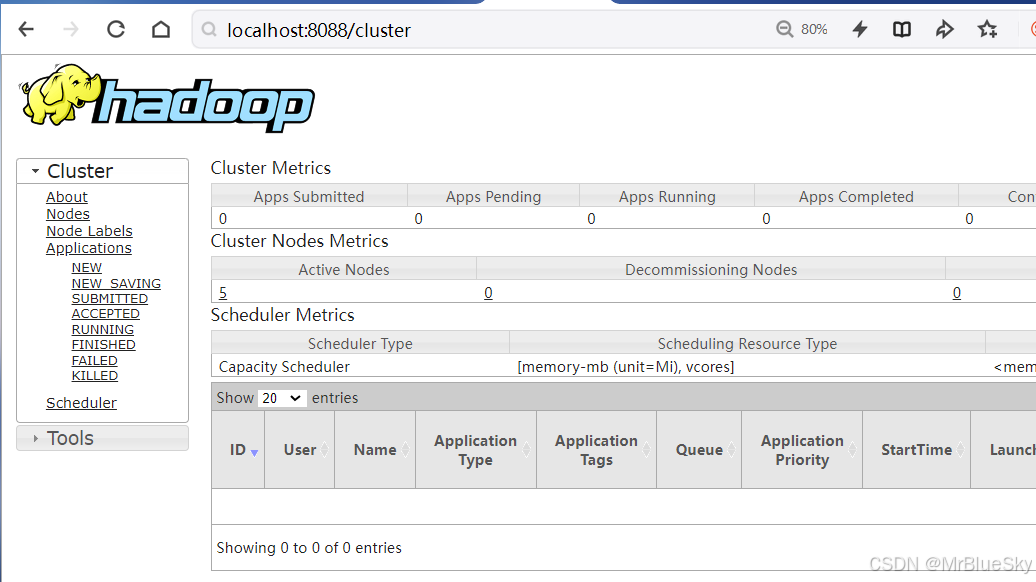Click the search icon in the address bar
This screenshot has height=582, width=1036.
coord(209,30)
